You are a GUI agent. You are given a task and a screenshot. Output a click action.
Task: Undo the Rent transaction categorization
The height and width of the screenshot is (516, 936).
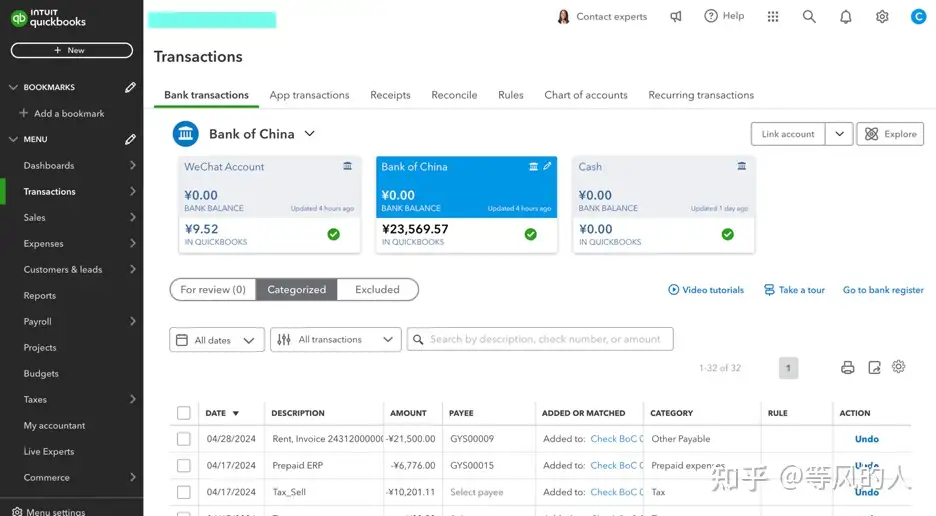867,439
